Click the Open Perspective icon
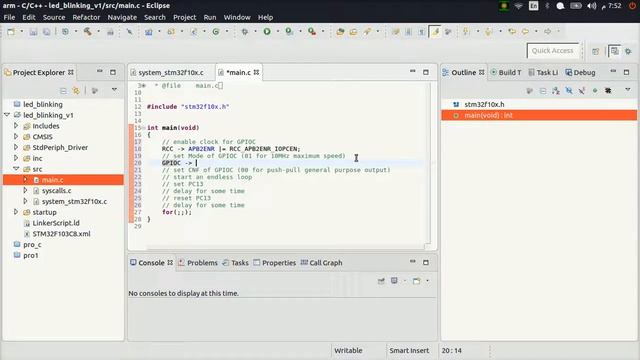The height and width of the screenshot is (360, 640). (x=596, y=51)
